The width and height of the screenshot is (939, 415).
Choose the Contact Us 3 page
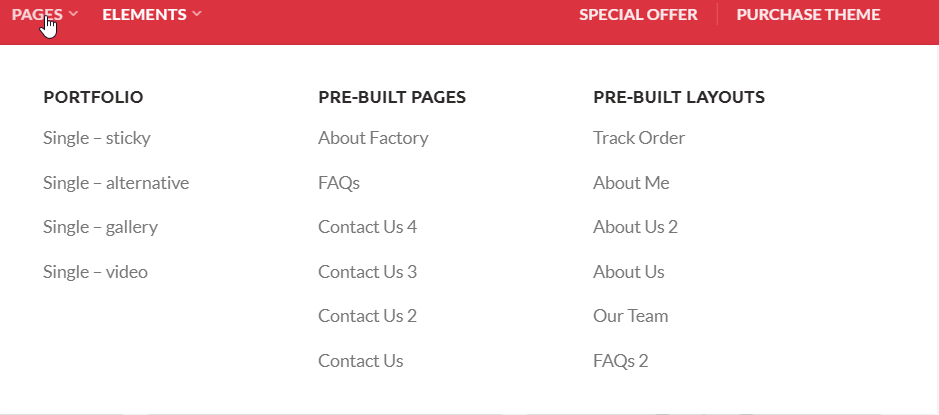coord(367,272)
